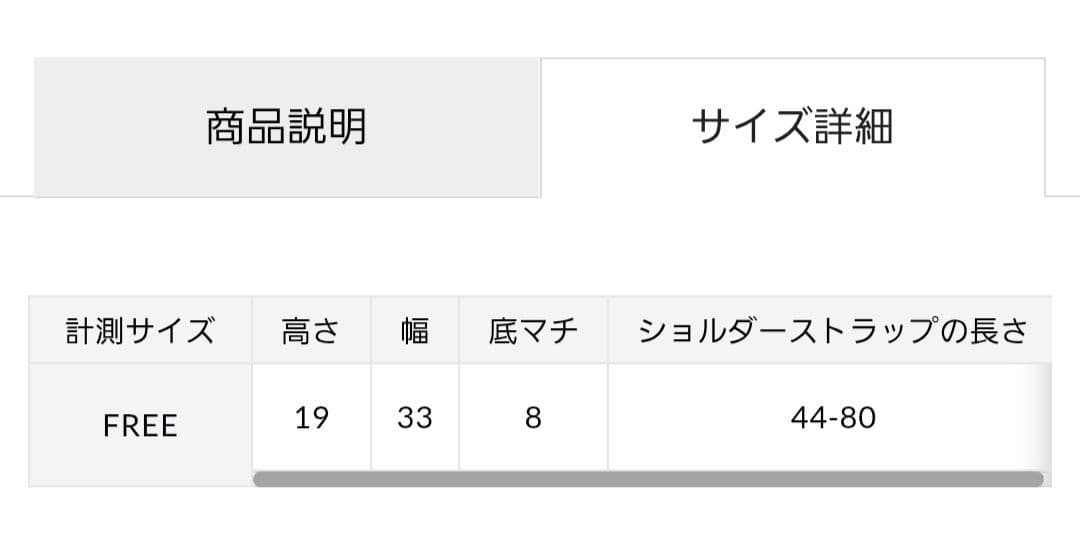The image size is (1080, 552).
Task: Select the 幅 column header
Action: 414,330
